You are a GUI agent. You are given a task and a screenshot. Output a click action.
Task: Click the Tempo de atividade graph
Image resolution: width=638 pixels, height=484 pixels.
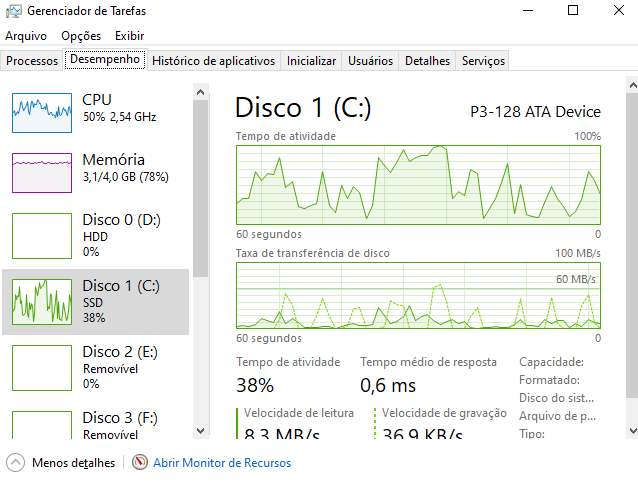[418, 185]
